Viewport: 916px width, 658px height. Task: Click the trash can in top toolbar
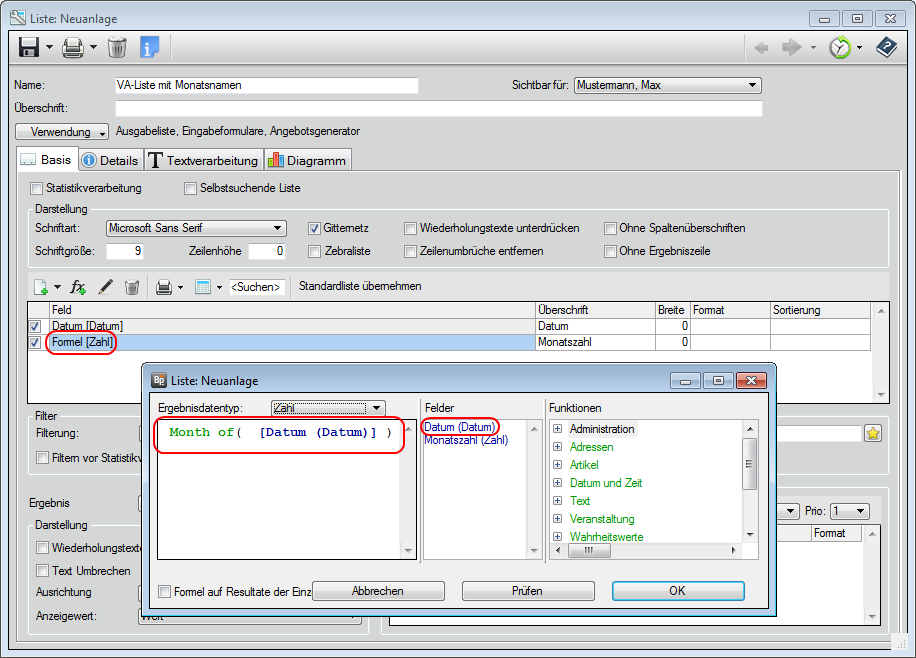(117, 47)
